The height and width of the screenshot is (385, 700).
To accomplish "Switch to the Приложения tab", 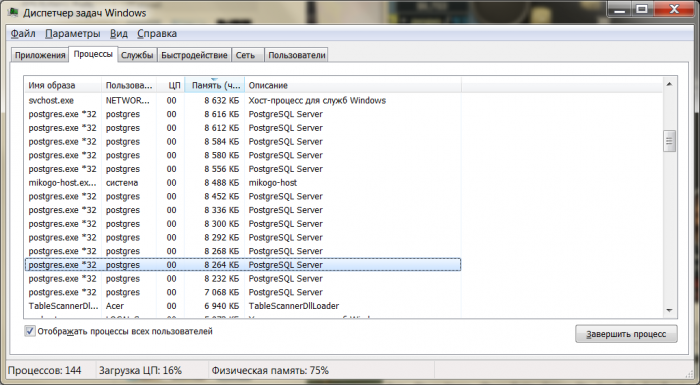I will tap(40, 55).
